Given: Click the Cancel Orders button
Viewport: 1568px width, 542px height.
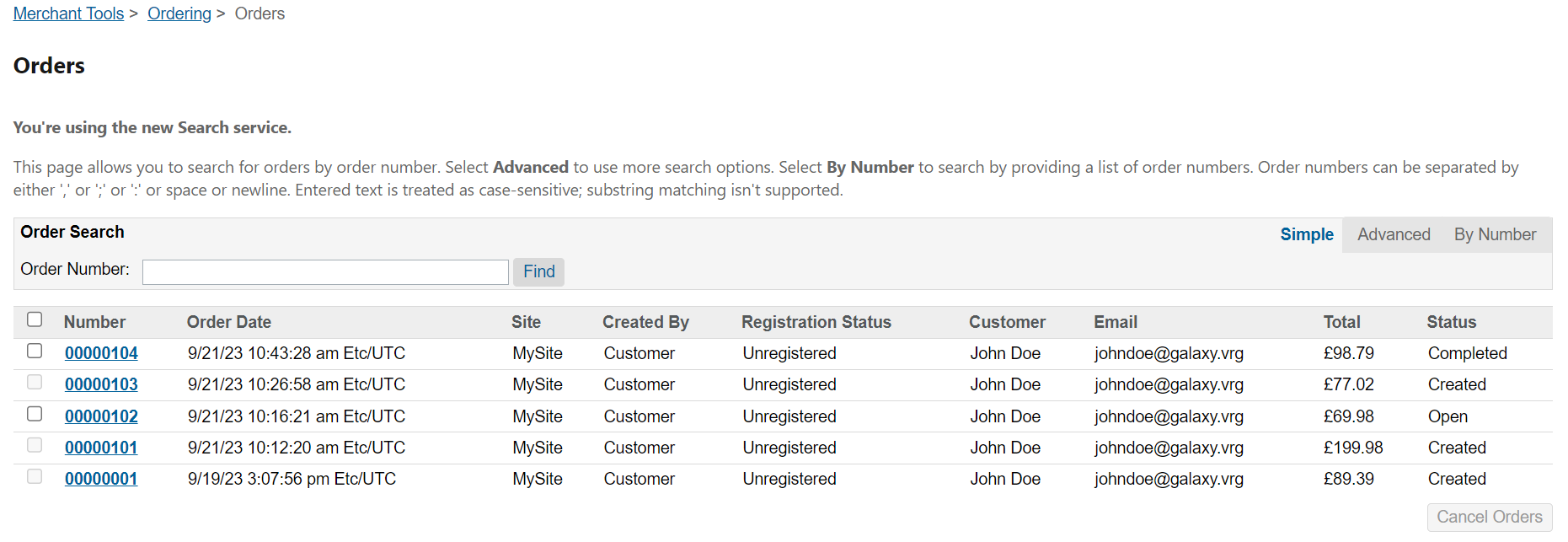Looking at the screenshot, I should pyautogui.click(x=1489, y=517).
